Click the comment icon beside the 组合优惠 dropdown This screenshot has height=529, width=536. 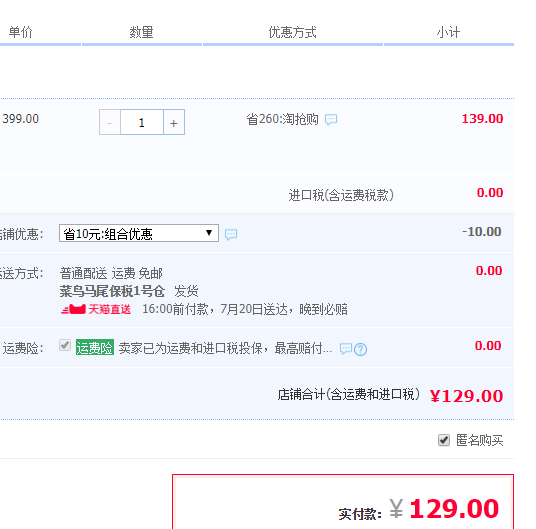pyautogui.click(x=231, y=234)
